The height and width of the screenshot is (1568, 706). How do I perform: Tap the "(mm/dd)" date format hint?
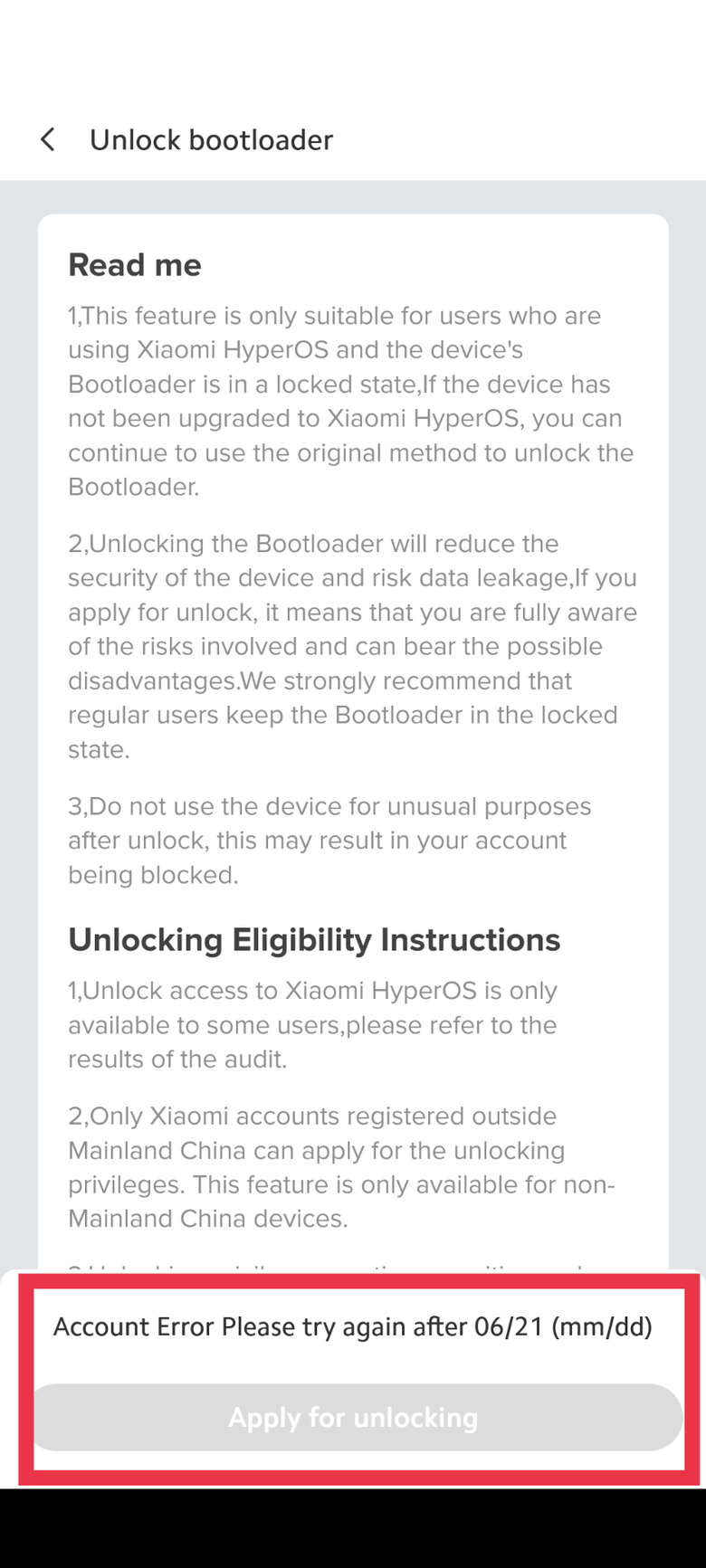tap(602, 1326)
